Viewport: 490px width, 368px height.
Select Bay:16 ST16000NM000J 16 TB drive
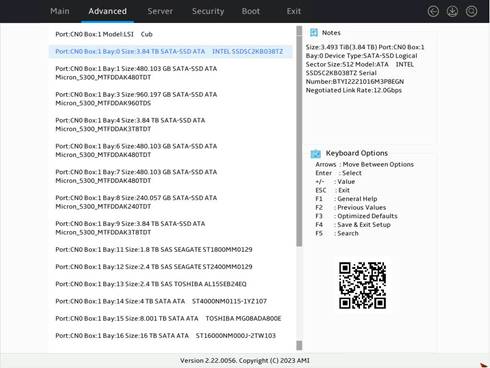165,336
